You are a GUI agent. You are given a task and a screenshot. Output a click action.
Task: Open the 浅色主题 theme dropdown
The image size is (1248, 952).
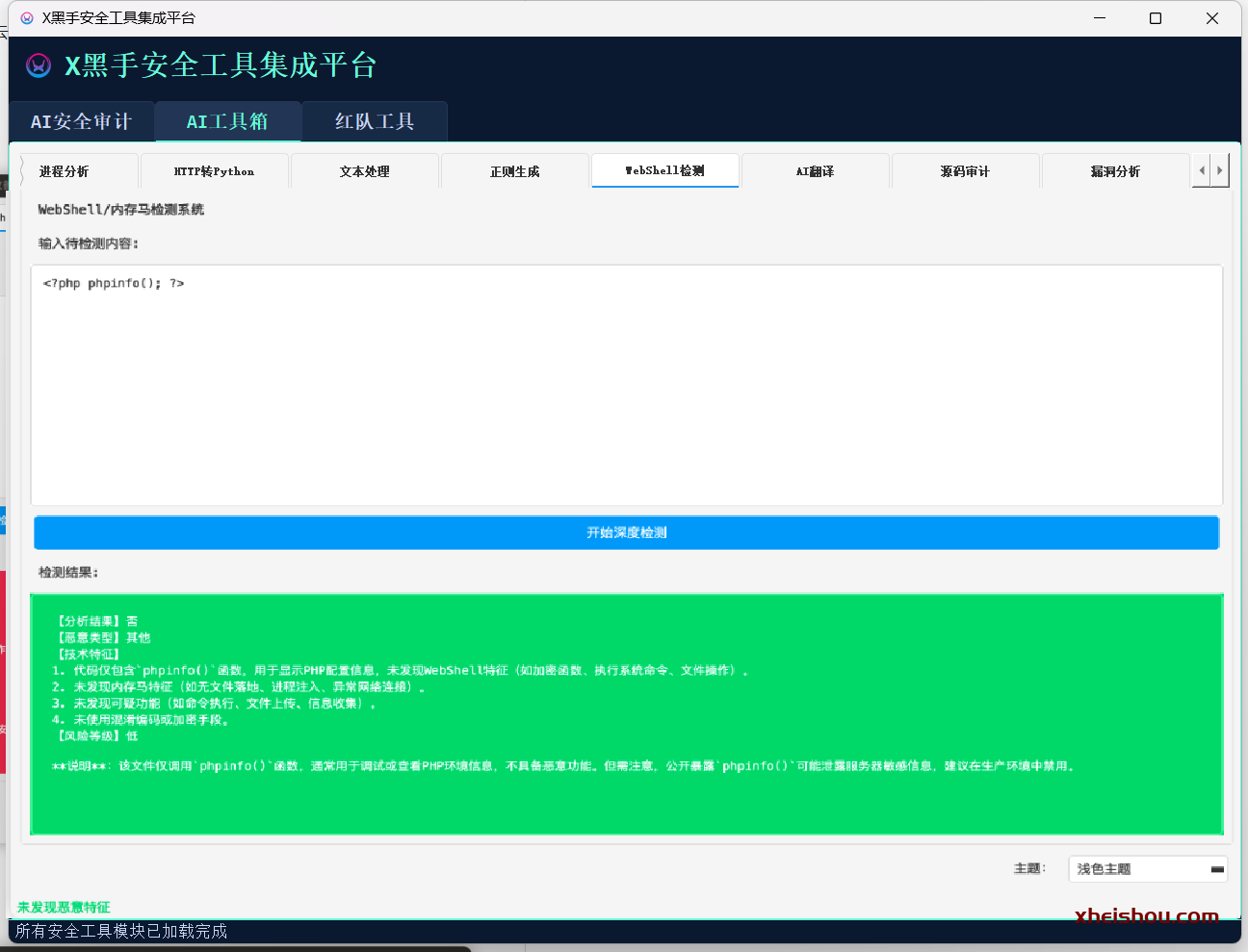tap(1148, 868)
